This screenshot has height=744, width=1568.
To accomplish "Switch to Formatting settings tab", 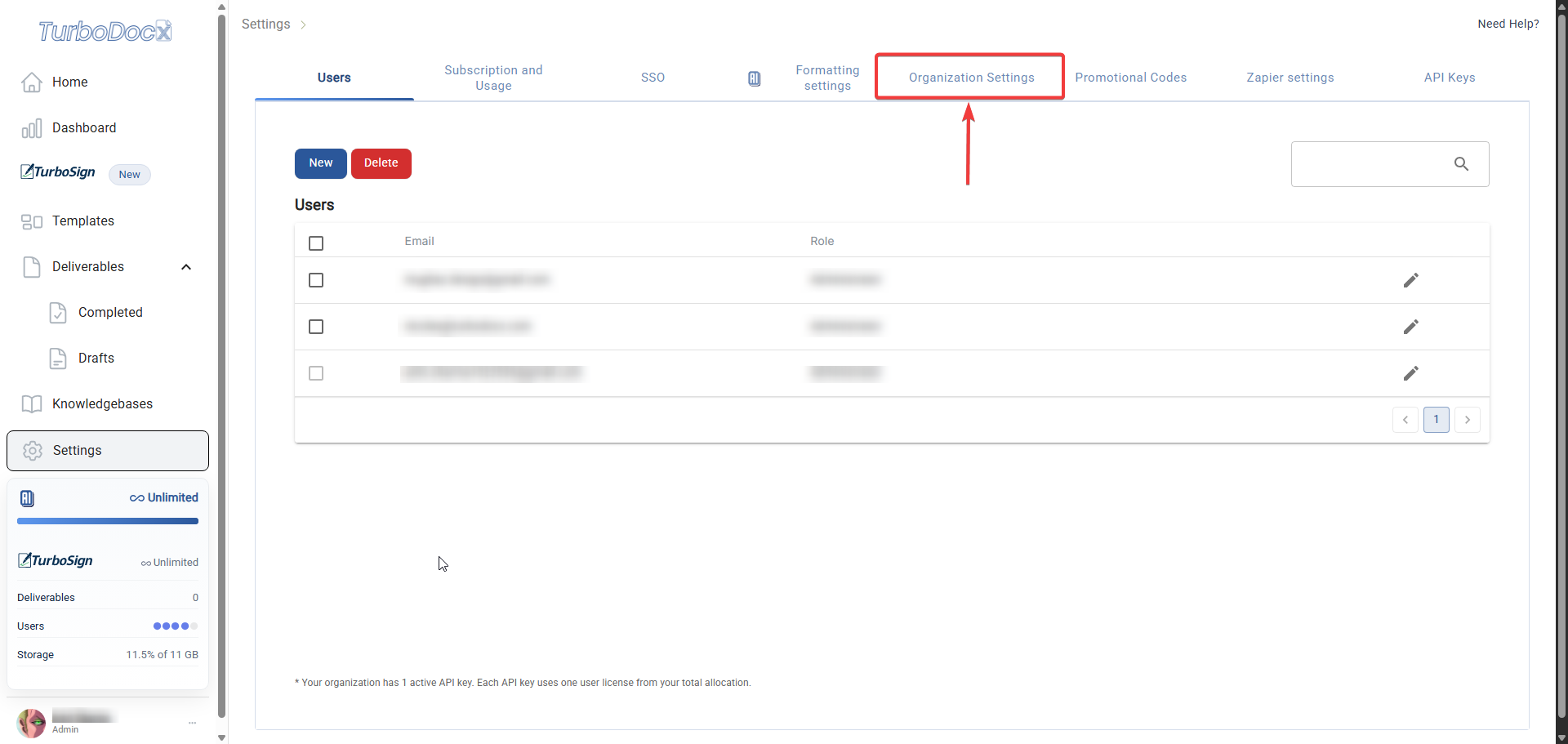I will click(827, 78).
